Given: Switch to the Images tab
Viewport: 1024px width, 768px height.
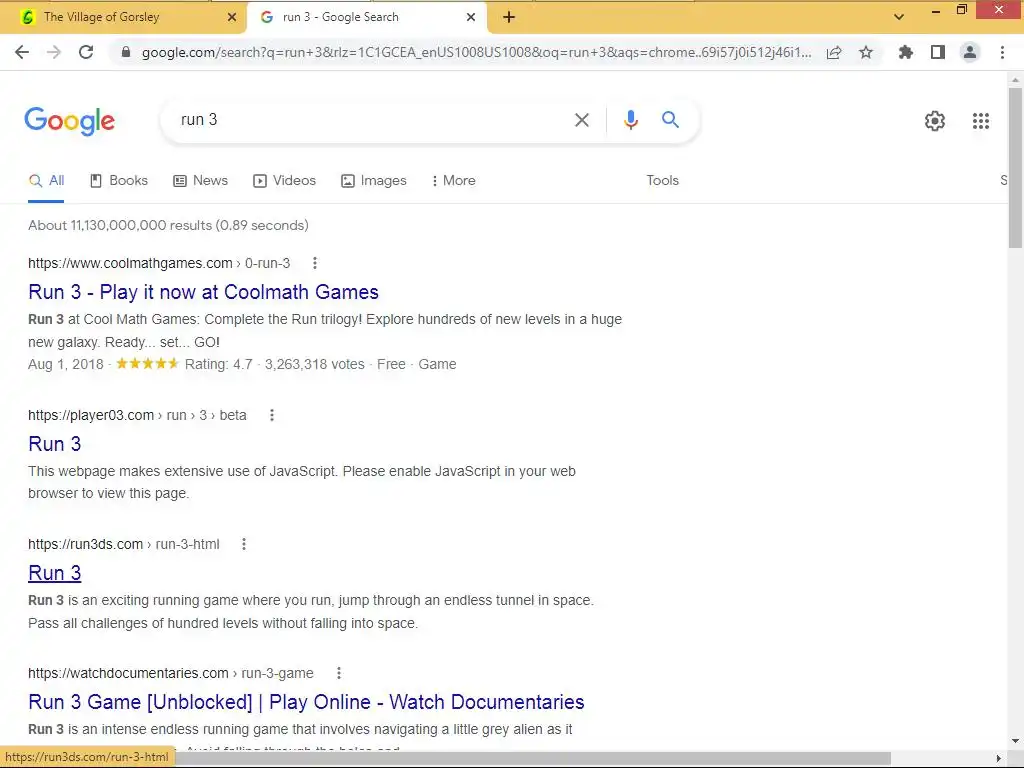Looking at the screenshot, I should 374,181.
